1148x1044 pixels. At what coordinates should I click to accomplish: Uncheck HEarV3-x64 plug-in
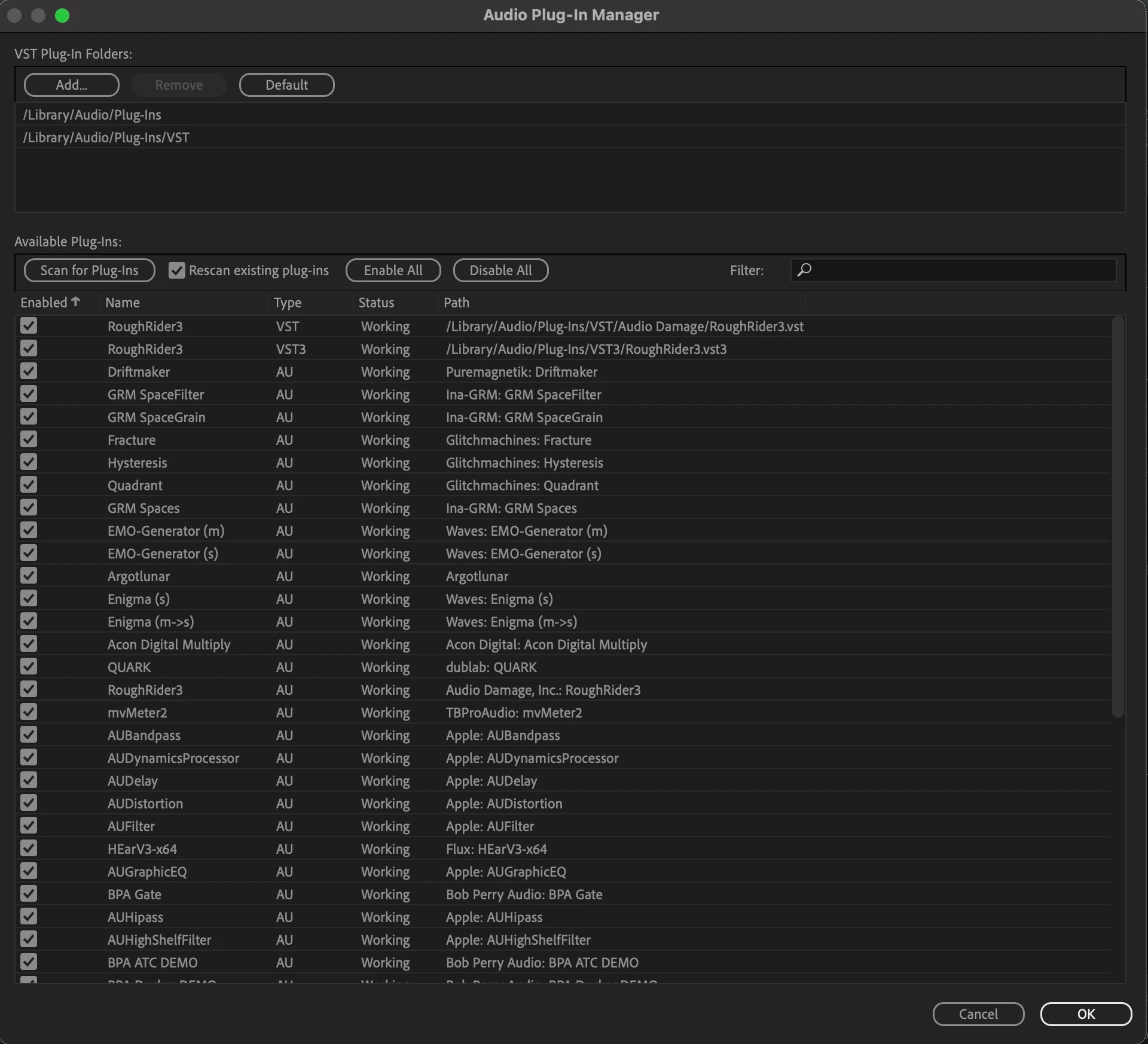pos(29,848)
